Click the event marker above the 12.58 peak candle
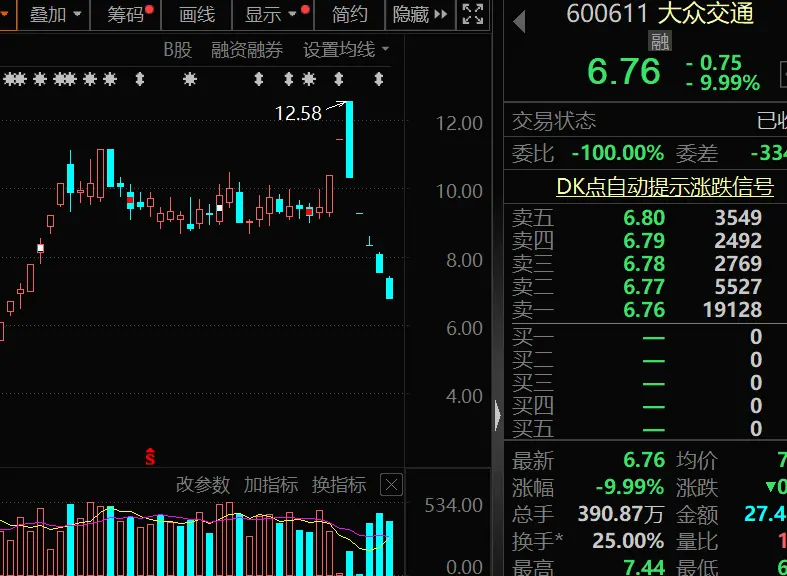The height and width of the screenshot is (576, 787). point(339,79)
